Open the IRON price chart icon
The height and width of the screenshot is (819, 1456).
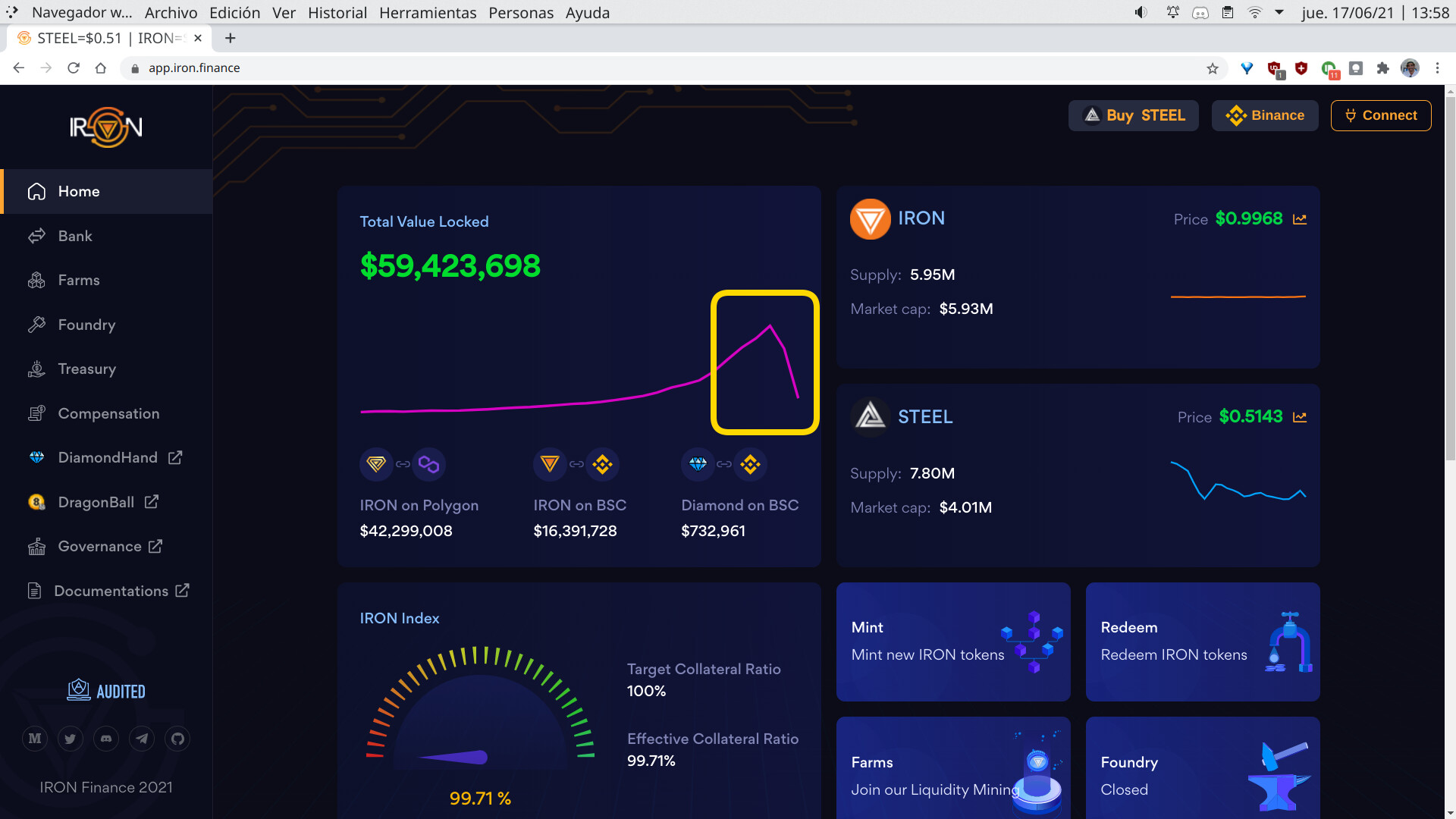[1300, 219]
